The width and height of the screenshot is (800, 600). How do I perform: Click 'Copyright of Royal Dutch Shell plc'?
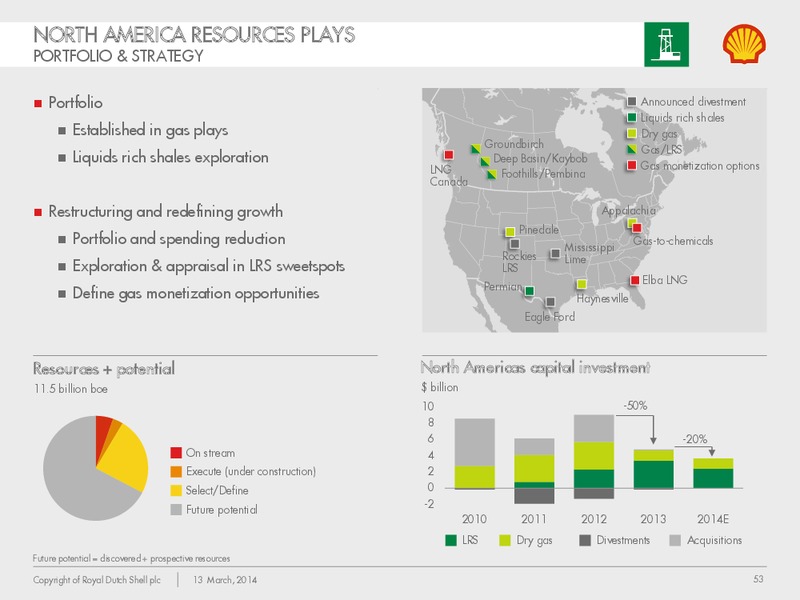point(97,580)
